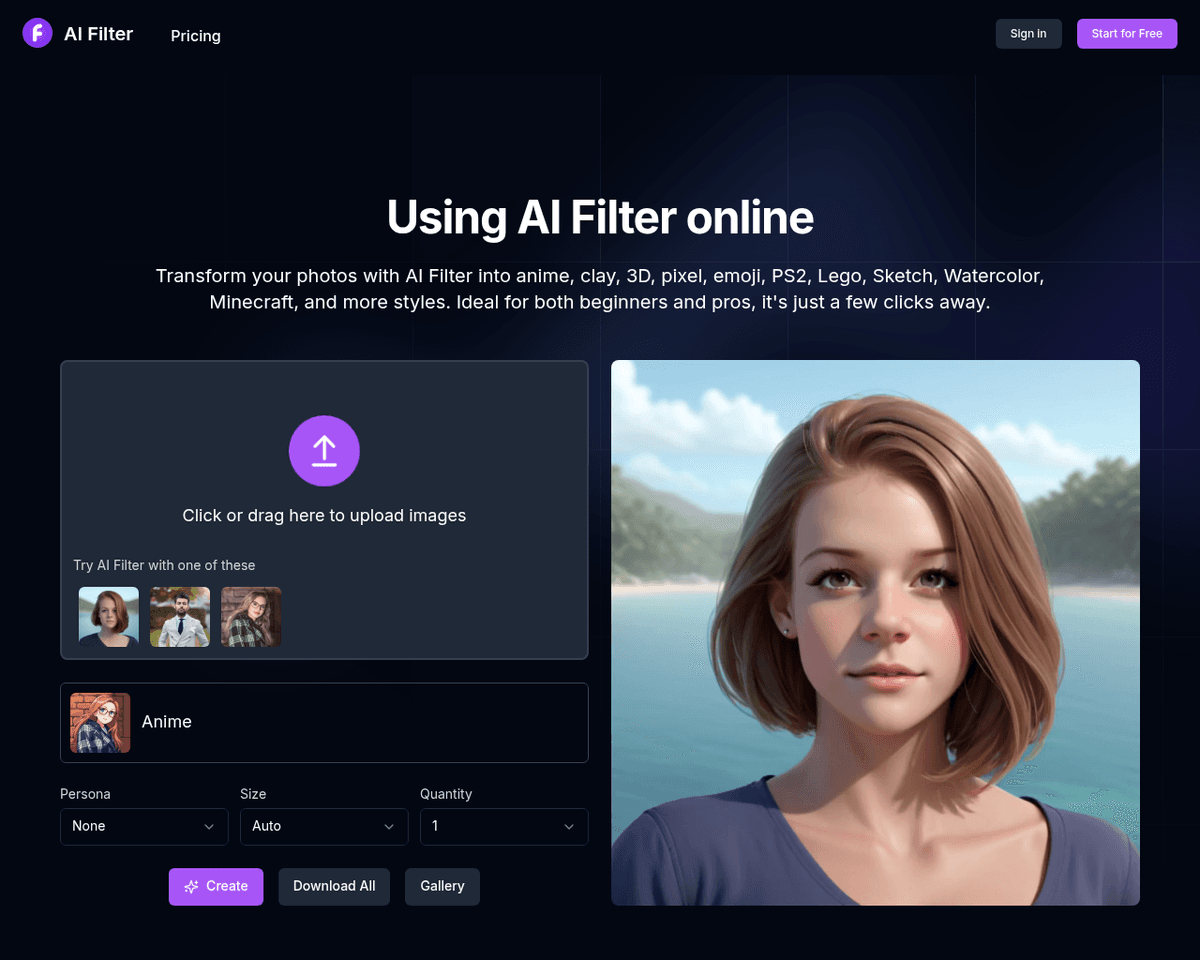Open the Persona dropdown
Screen dimensions: 1200x960
point(144,826)
